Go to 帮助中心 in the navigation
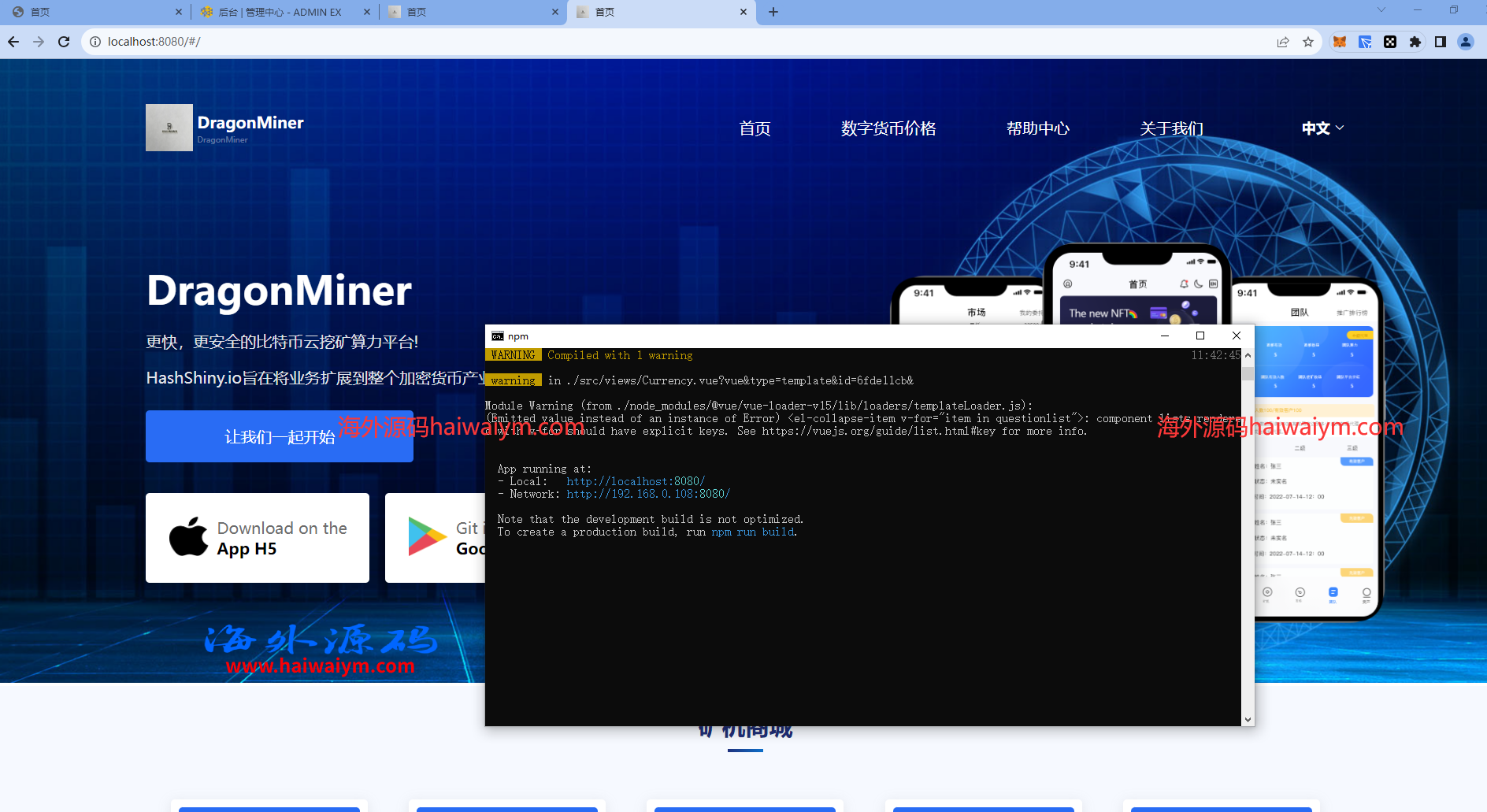 [1037, 128]
